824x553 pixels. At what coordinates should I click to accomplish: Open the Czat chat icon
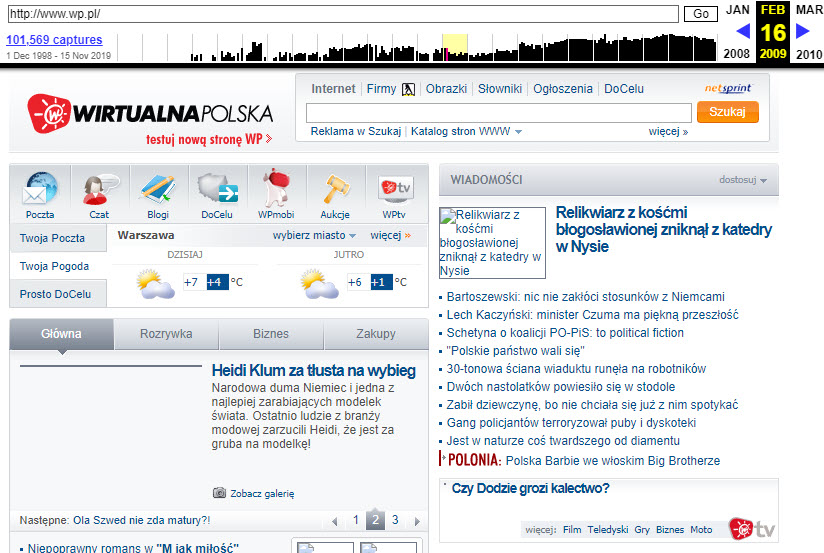point(99,189)
